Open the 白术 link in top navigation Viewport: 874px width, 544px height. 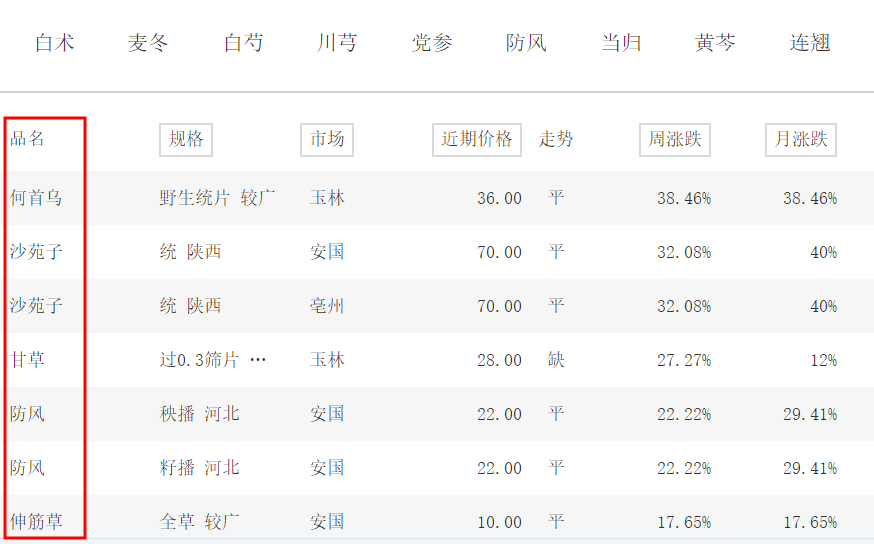[x=55, y=43]
